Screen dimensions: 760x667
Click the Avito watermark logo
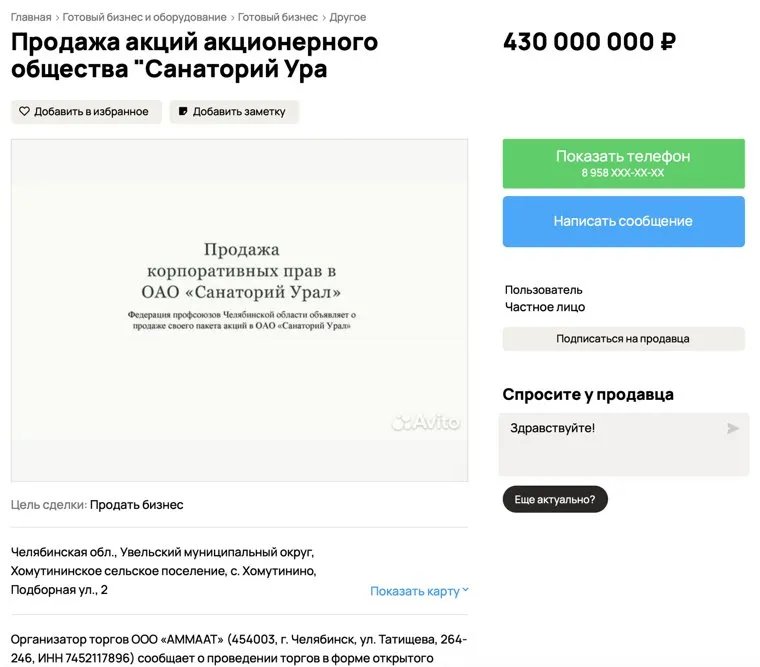[x=426, y=423]
